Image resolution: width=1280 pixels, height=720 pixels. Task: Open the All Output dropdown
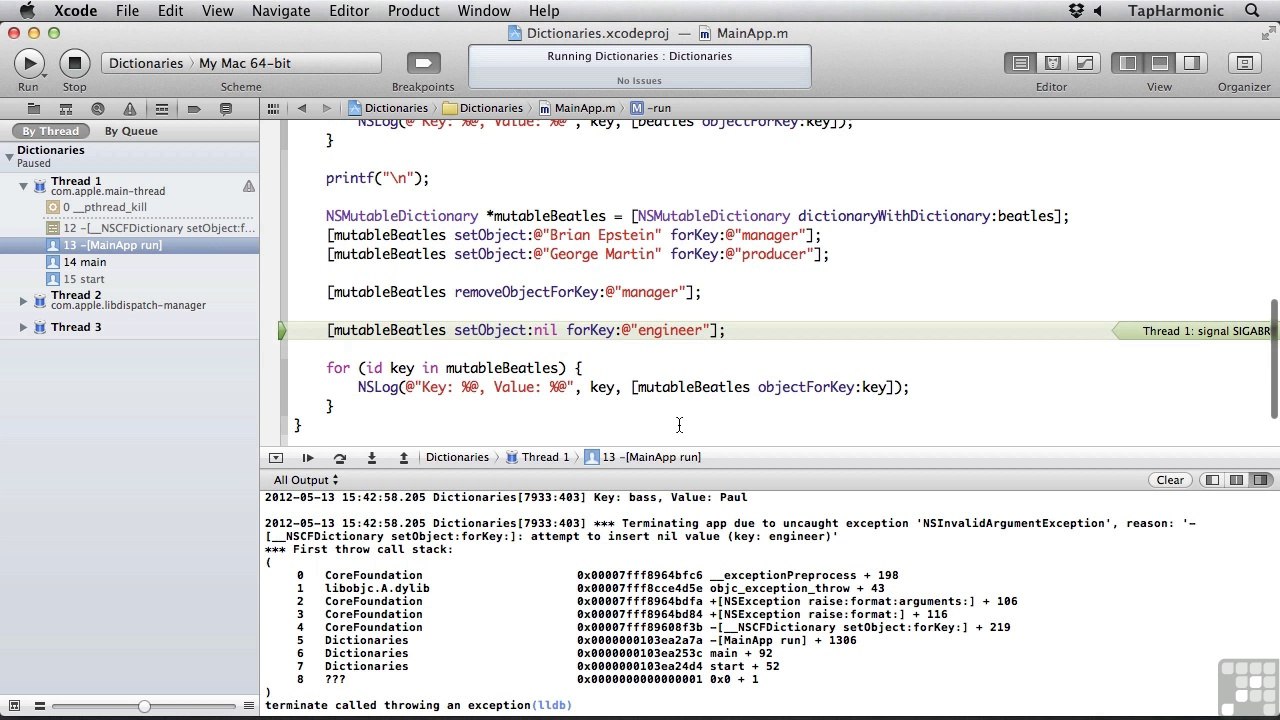[x=306, y=480]
